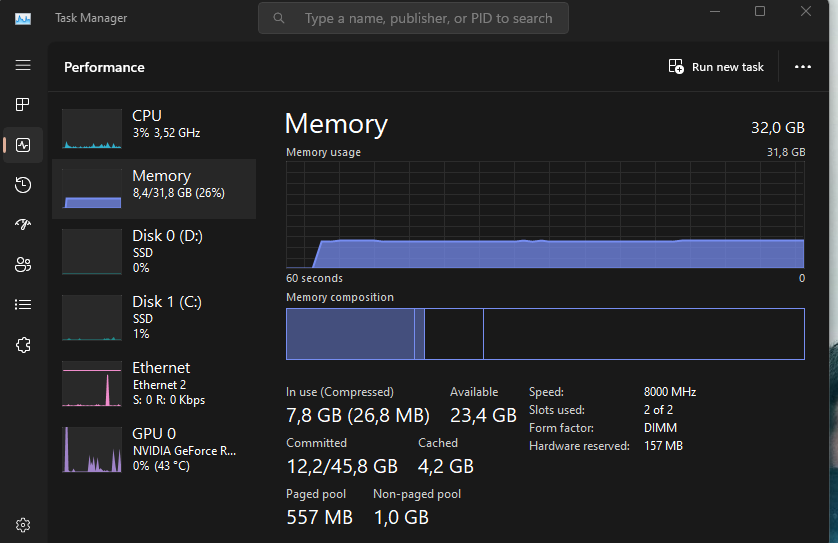Select the Memory performance entry

154,188
